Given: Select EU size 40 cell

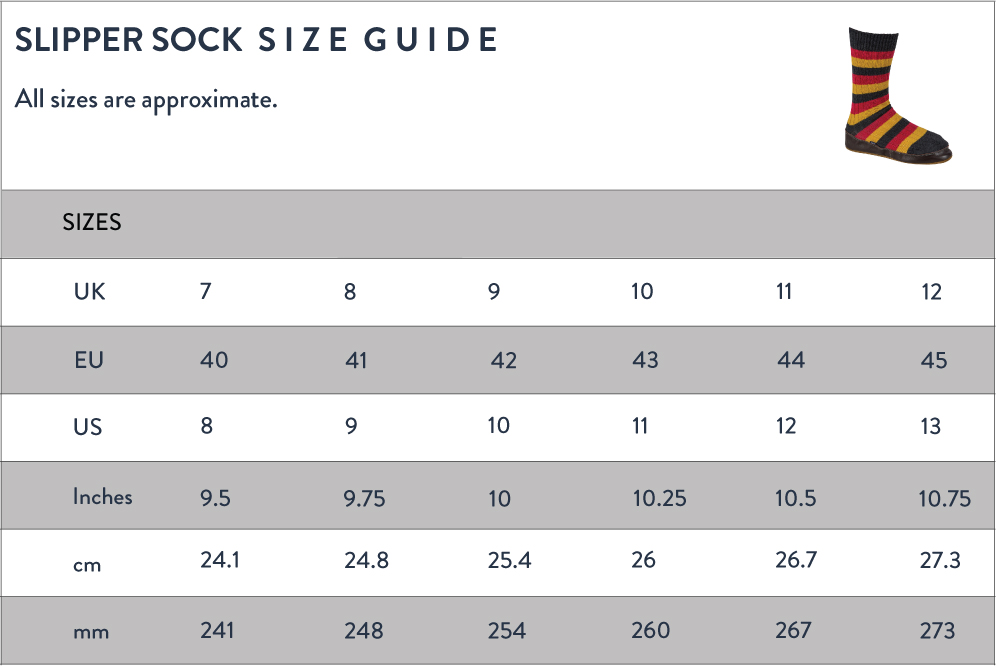Looking at the screenshot, I should click(x=214, y=360).
